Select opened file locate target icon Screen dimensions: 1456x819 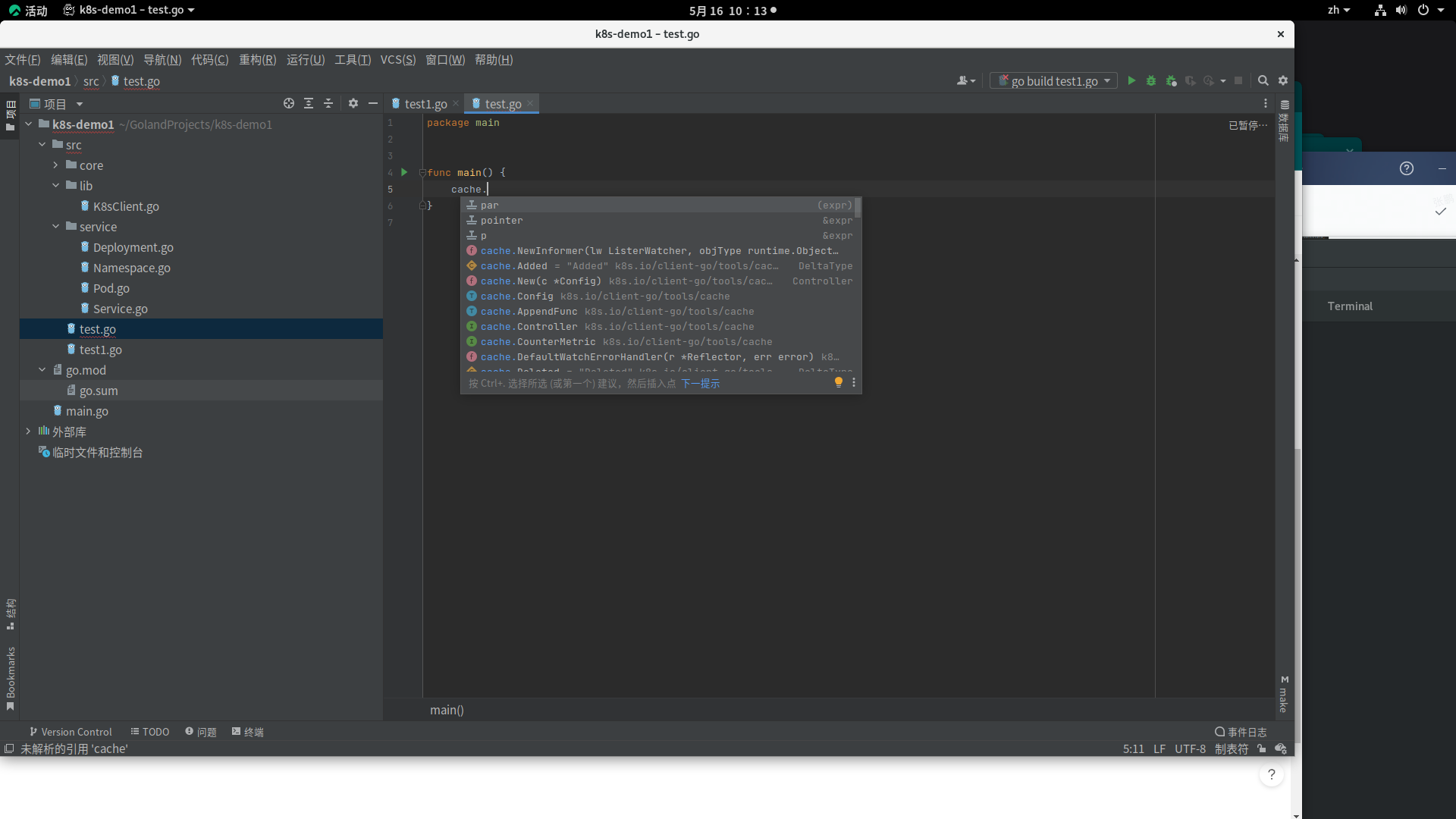click(289, 103)
